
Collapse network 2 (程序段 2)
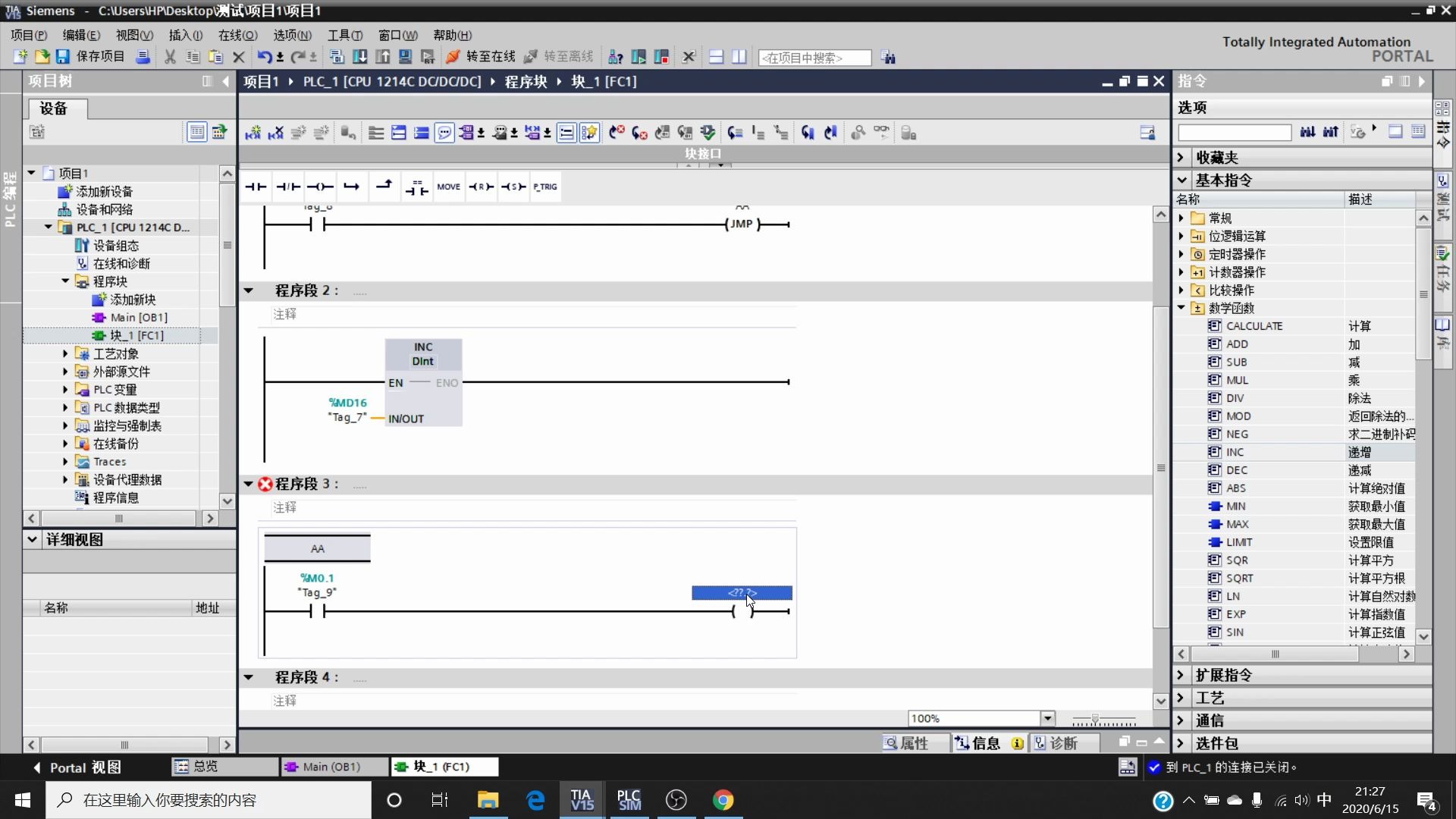248,290
